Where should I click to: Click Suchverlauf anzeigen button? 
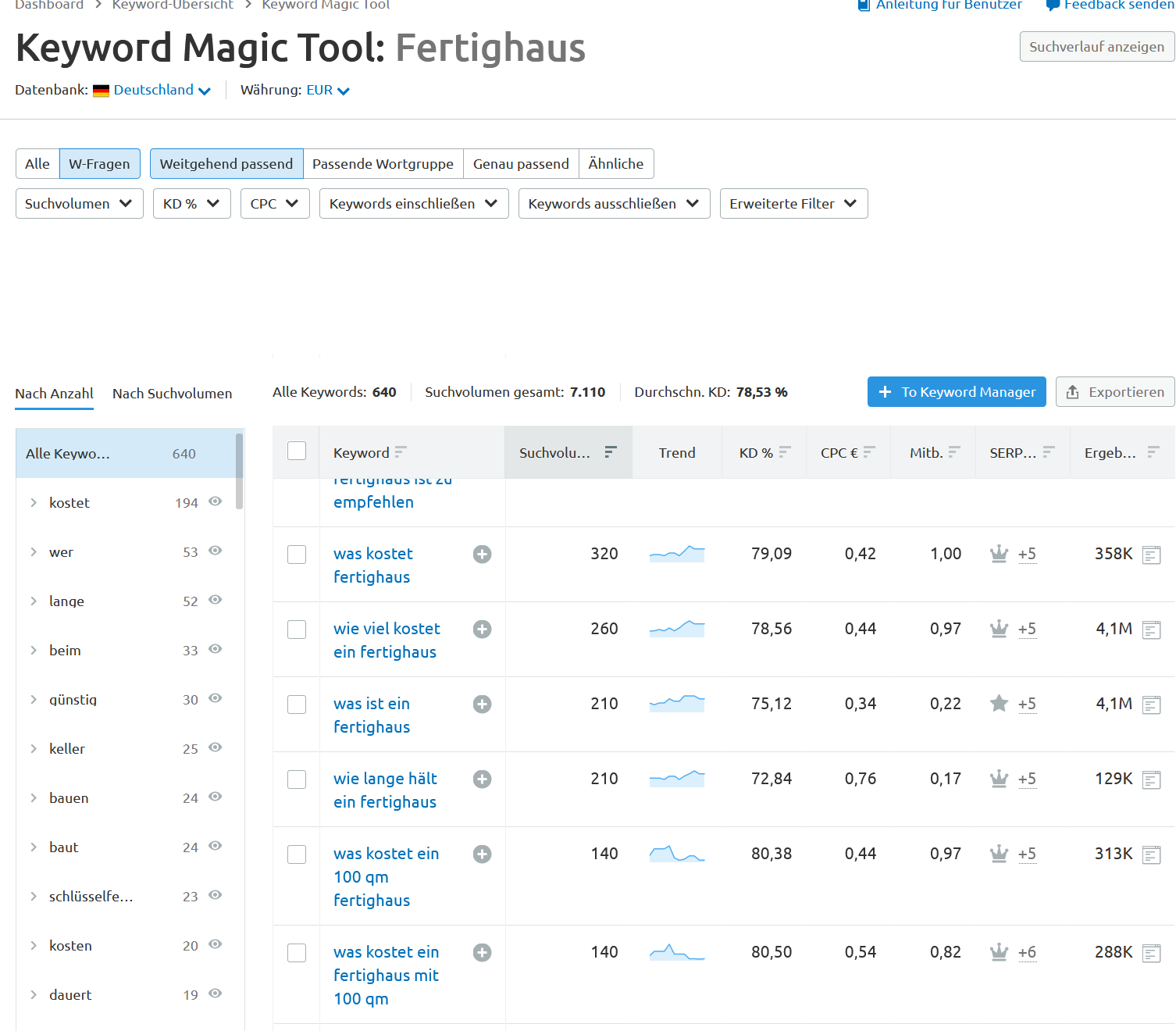click(x=1097, y=47)
